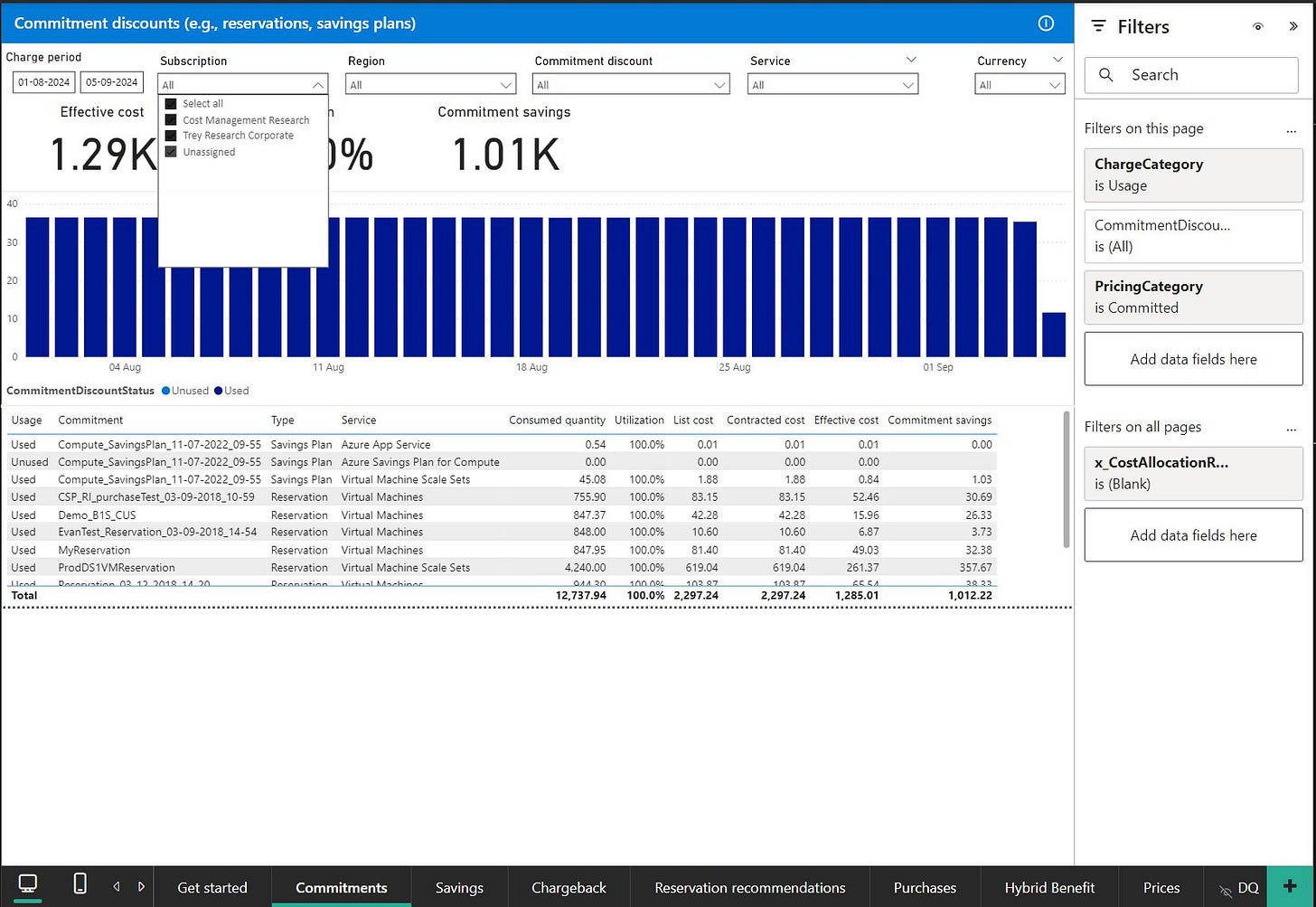
Task: Click Add data fields here under all-pages filters
Action: tap(1193, 535)
